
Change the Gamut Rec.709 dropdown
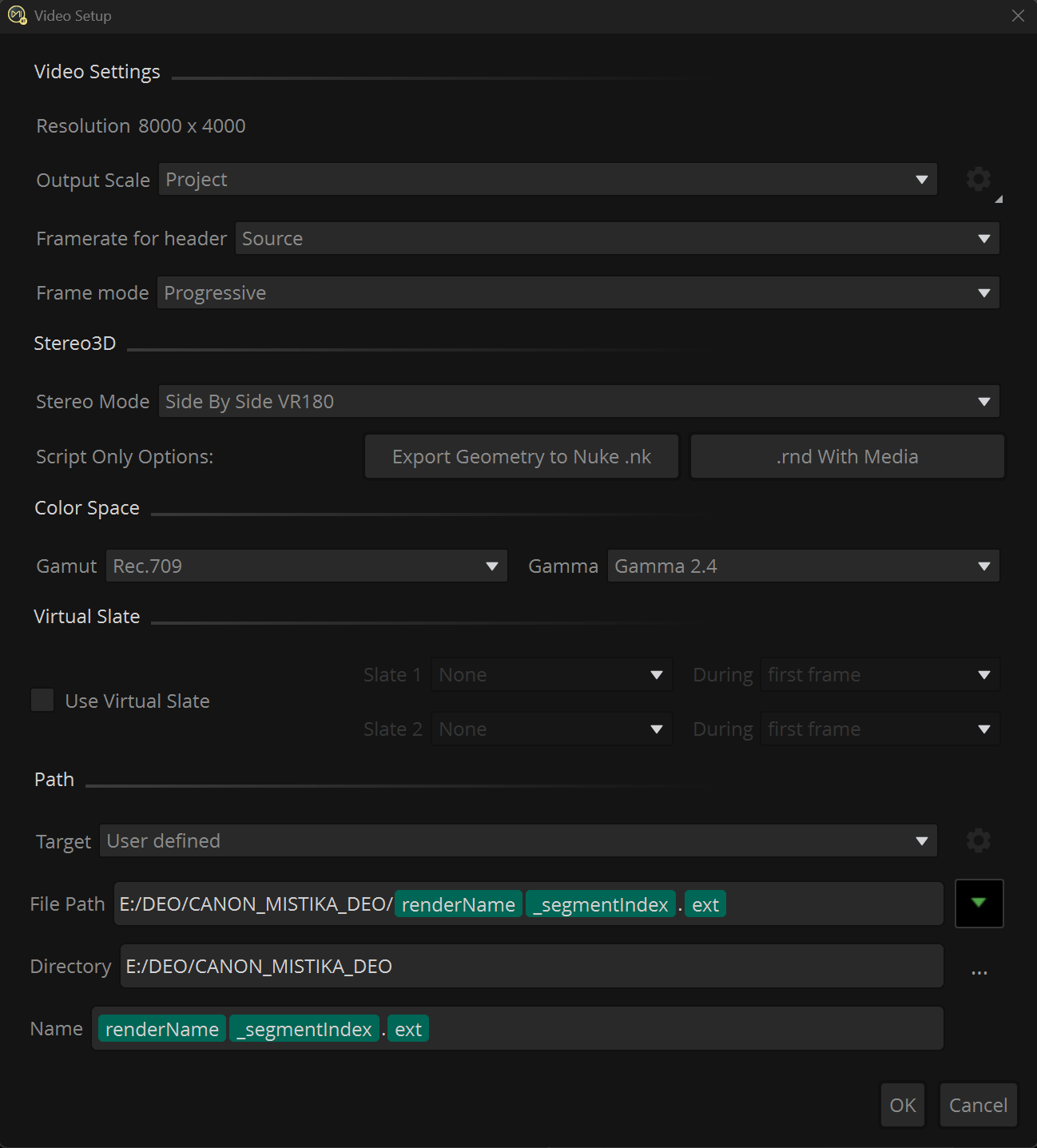coord(306,566)
